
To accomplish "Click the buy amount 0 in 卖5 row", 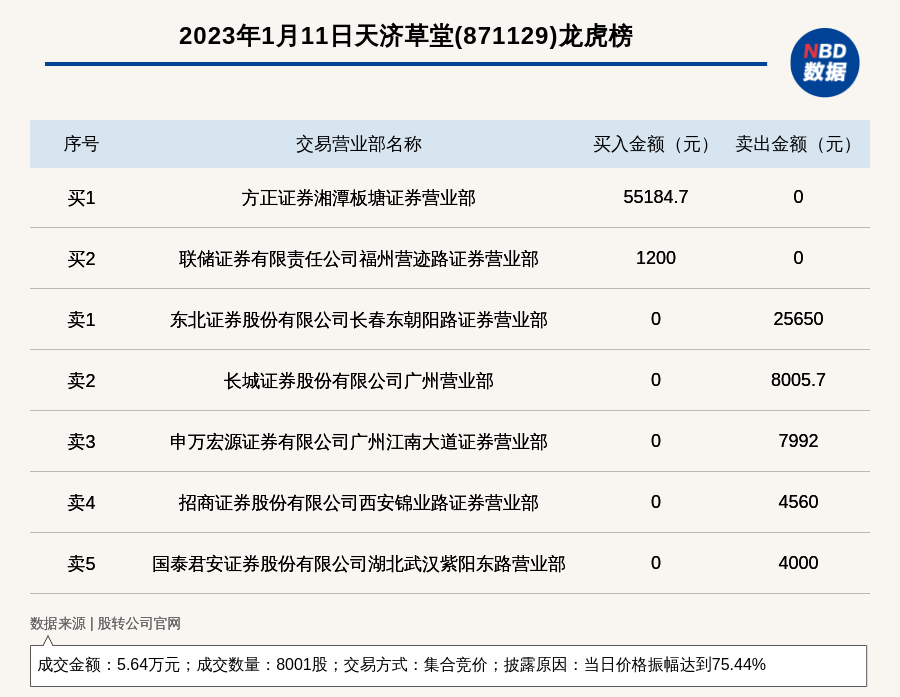I will (655, 563).
